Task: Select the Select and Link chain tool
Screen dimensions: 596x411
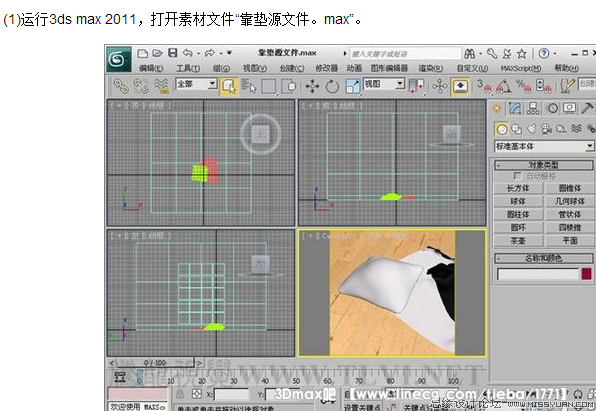Action: (121, 86)
